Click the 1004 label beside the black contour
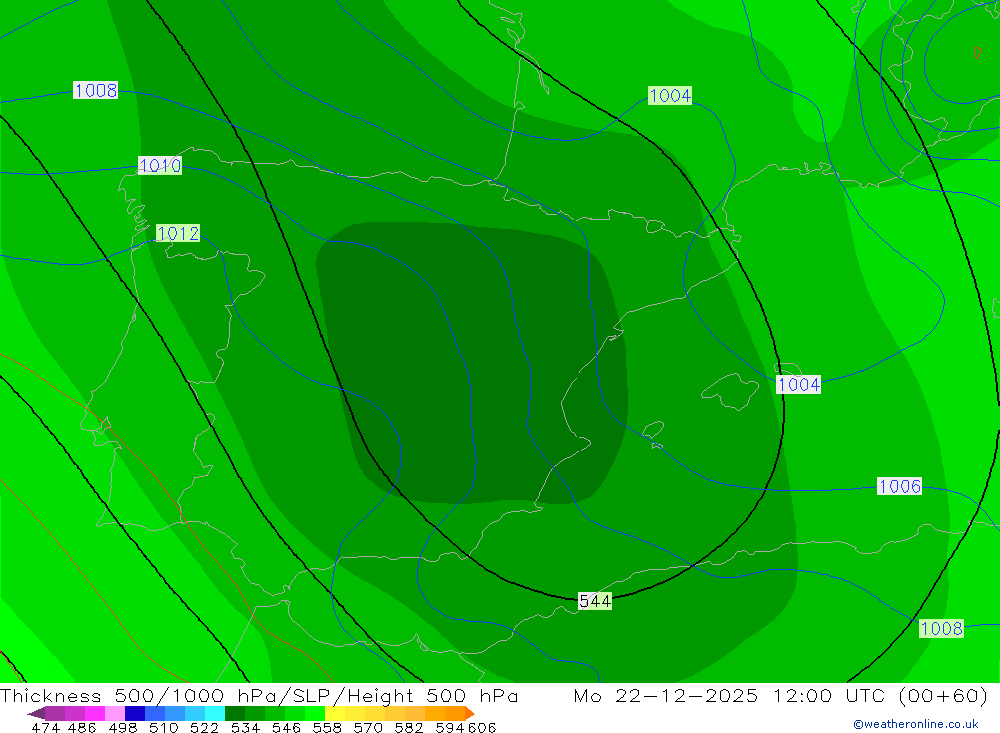This screenshot has height=733, width=1000. 798,385
